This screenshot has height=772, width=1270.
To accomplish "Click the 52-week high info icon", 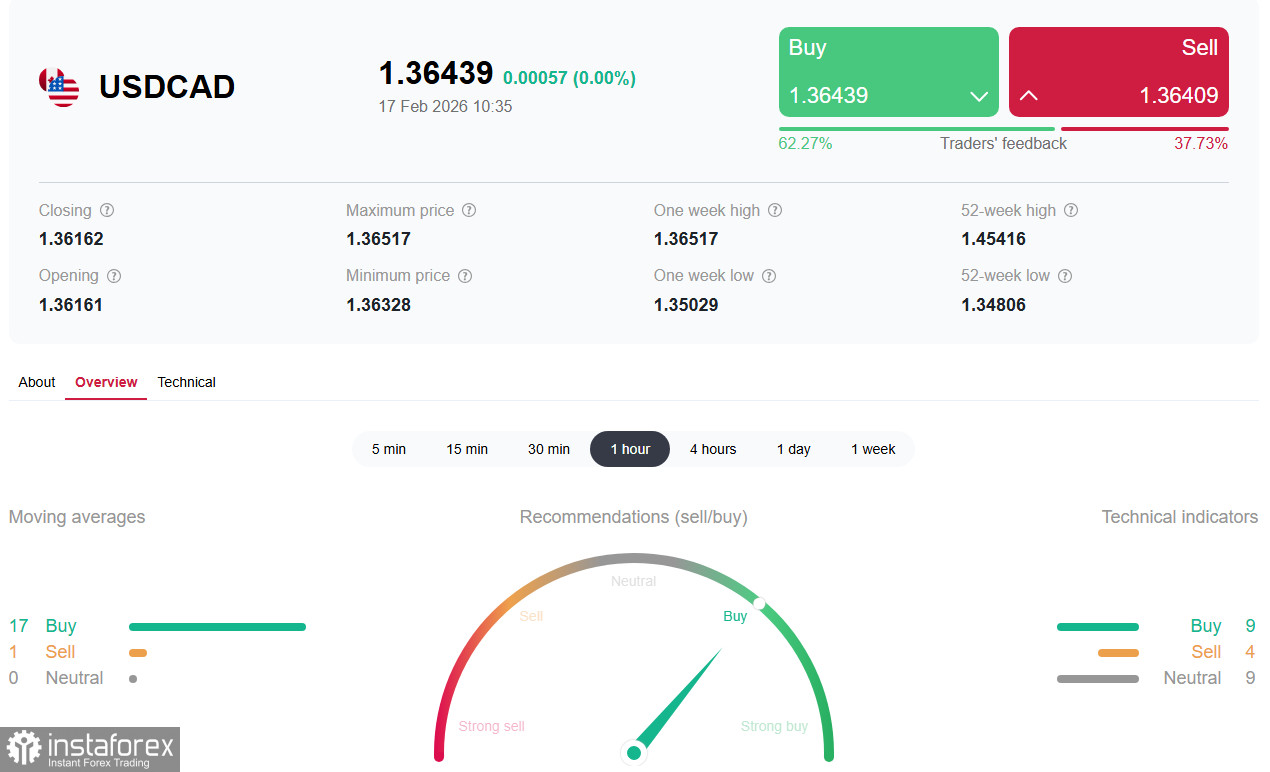I will click(x=1071, y=210).
